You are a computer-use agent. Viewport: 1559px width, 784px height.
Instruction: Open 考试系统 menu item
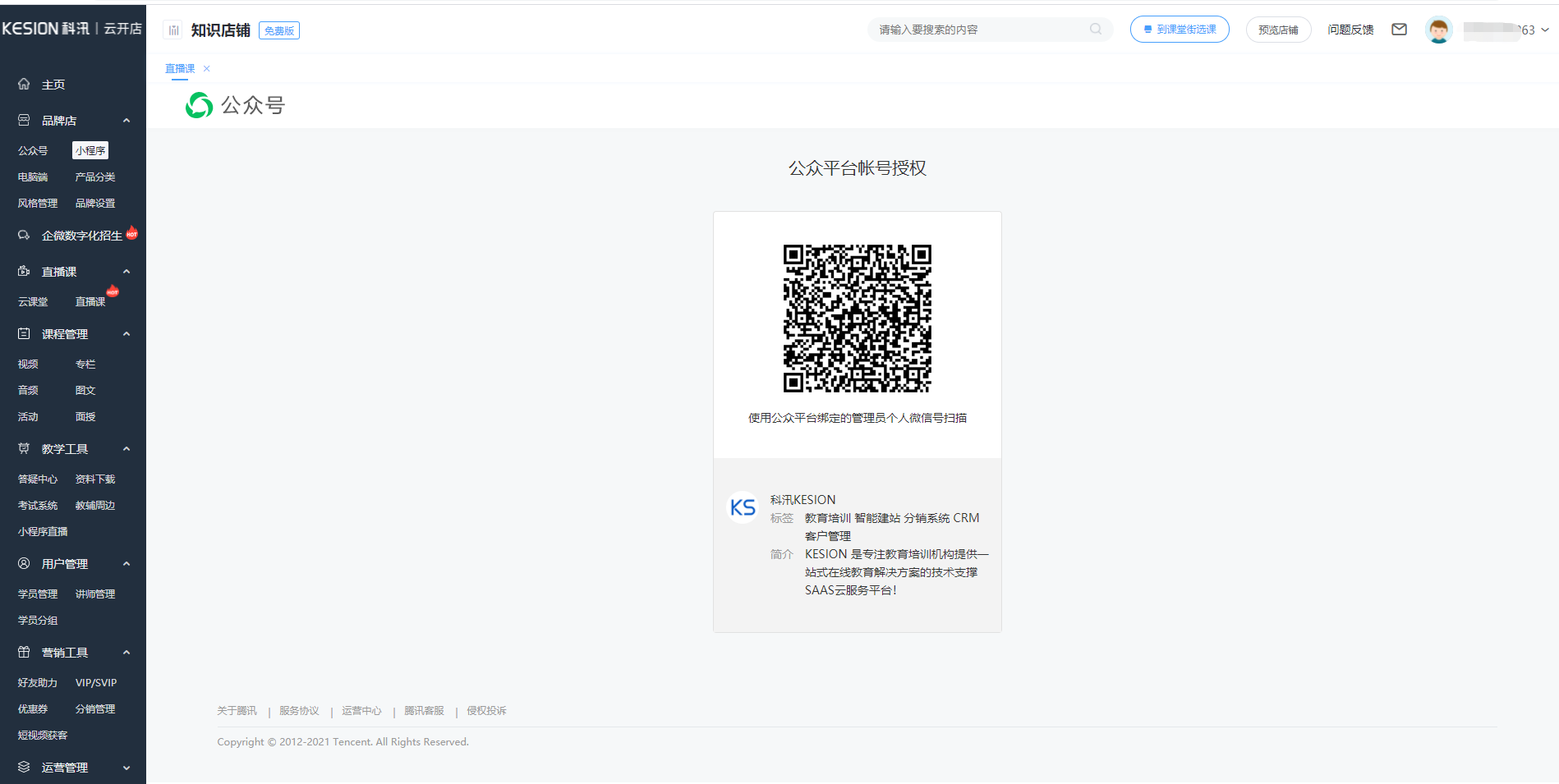[x=38, y=505]
